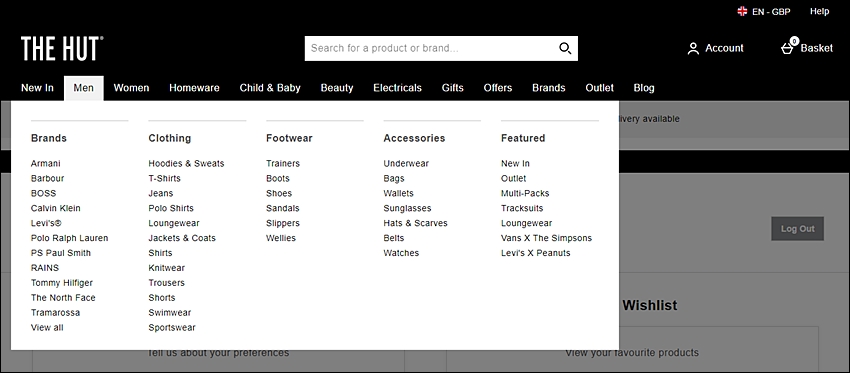Open the Offers navigation menu
This screenshot has height=373, width=850.
pos(498,88)
